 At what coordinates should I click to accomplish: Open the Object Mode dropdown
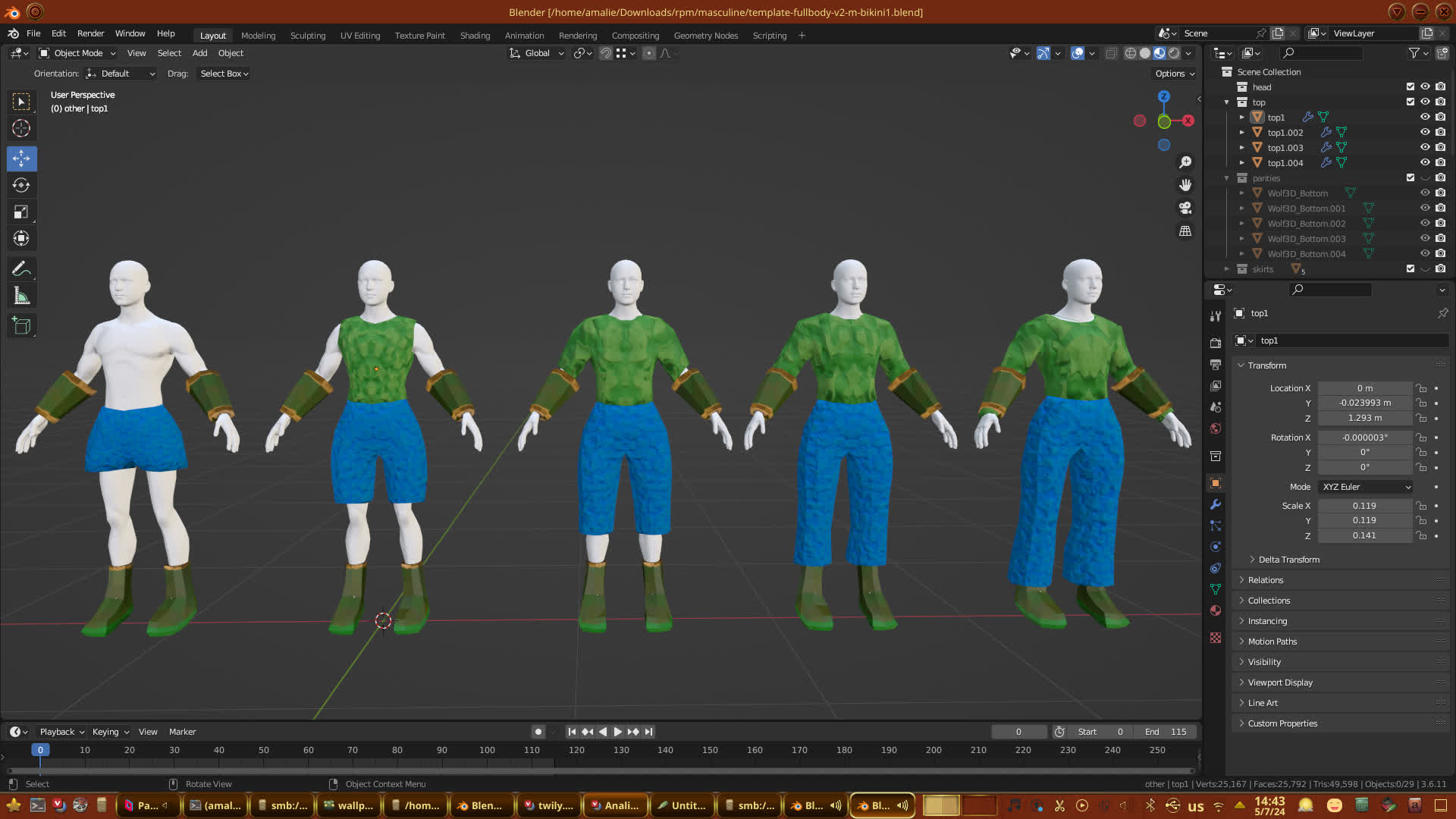[x=77, y=53]
